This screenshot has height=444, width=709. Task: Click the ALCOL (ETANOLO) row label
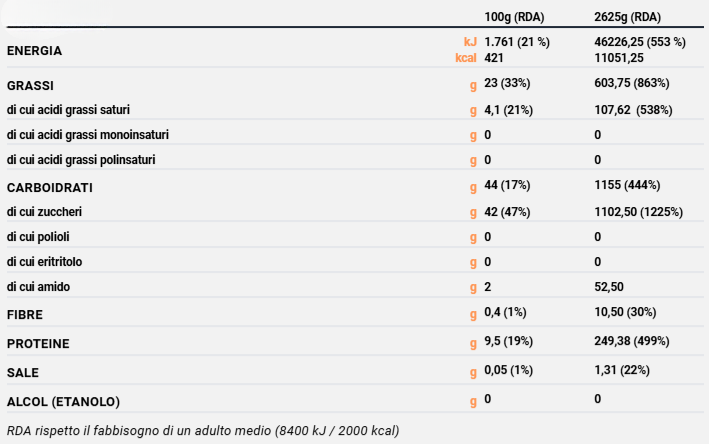[x=63, y=401]
